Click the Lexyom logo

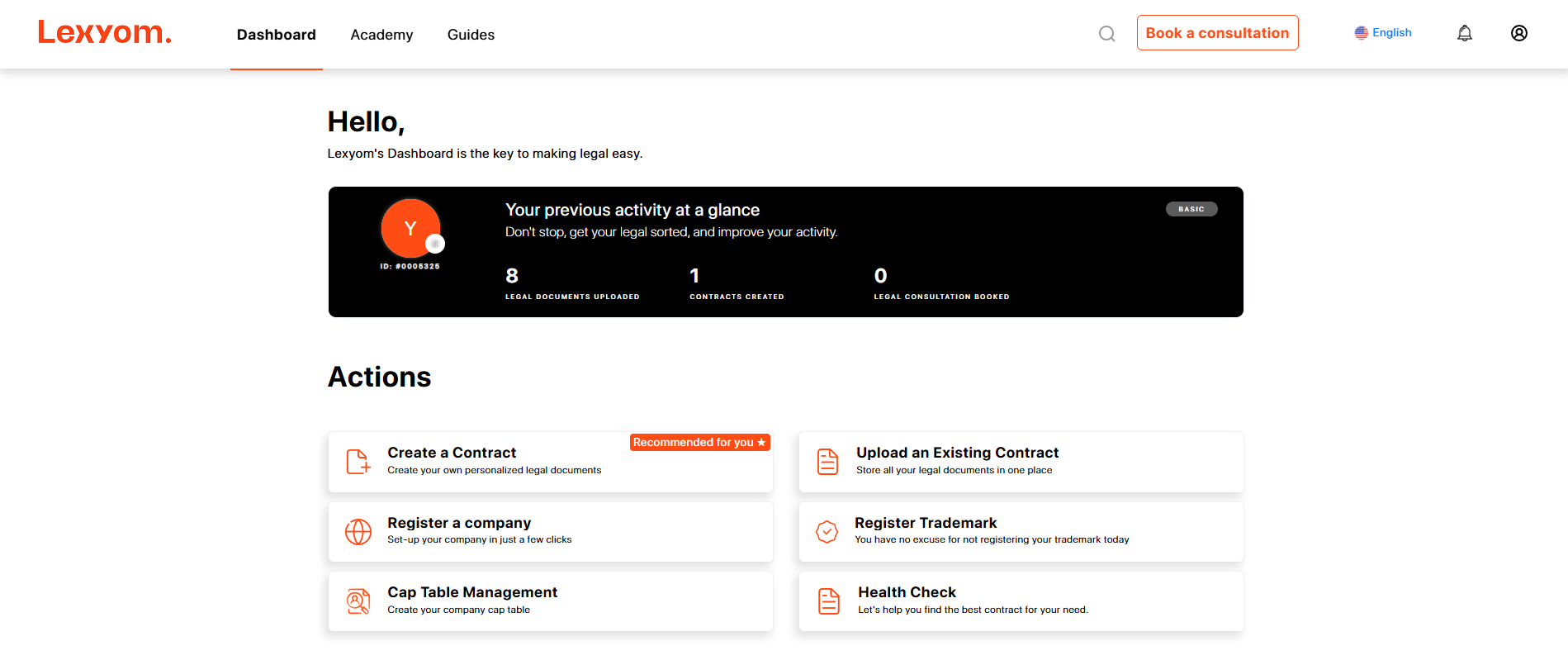click(104, 32)
